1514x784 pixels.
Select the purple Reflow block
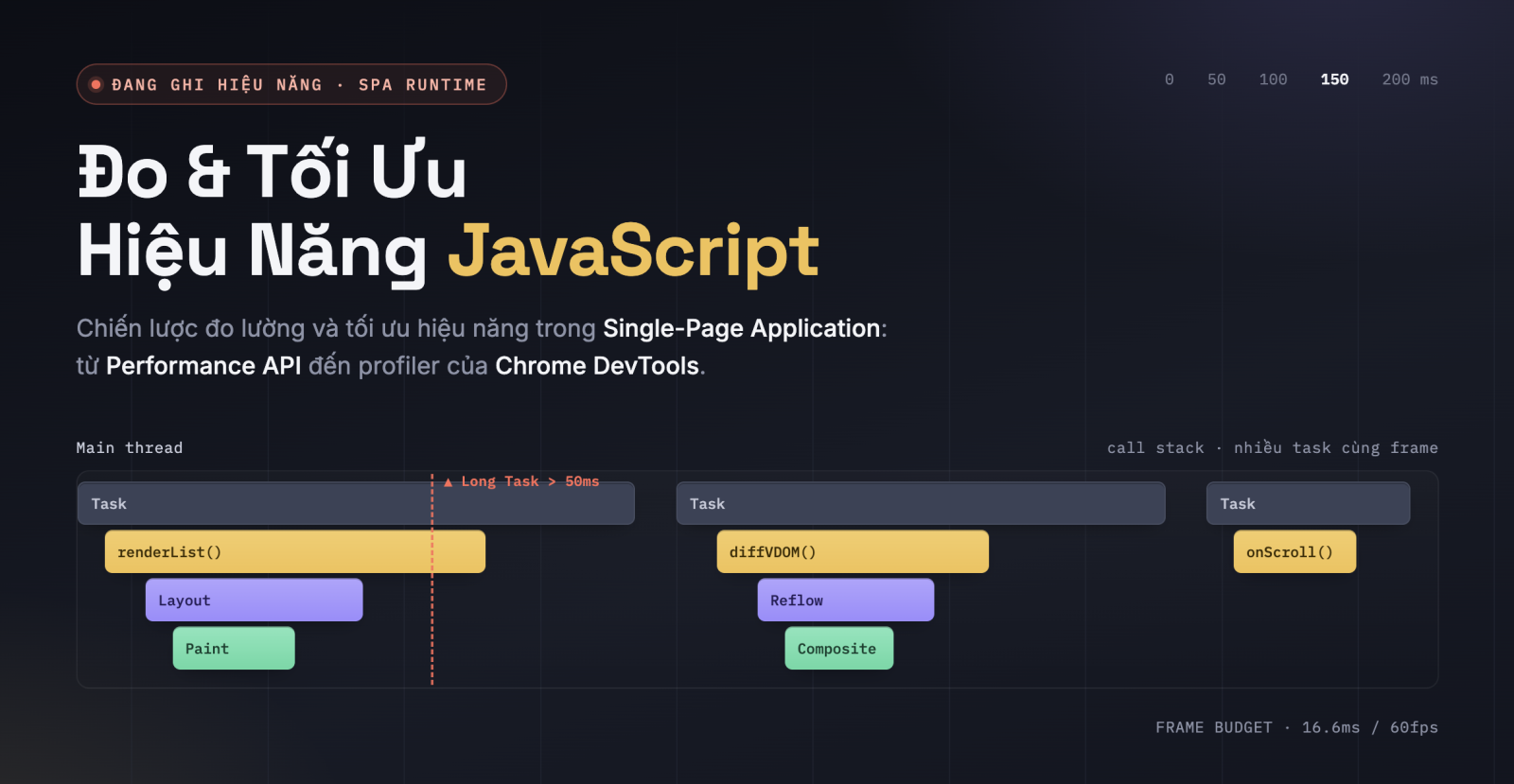846,600
